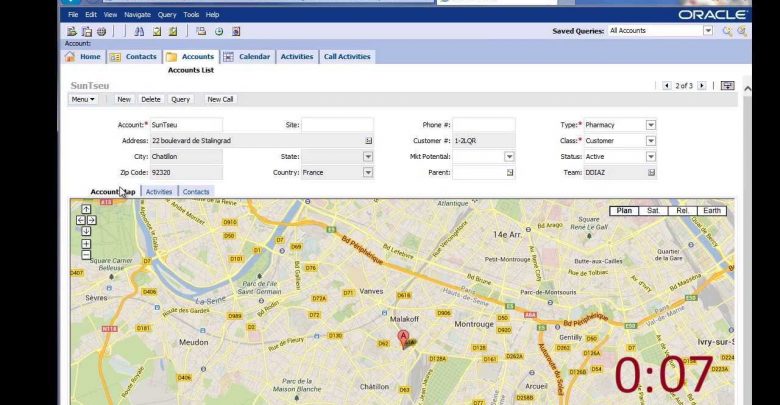Click the binoculars search icon
Viewport: 780px width, 405px height.
tap(139, 31)
